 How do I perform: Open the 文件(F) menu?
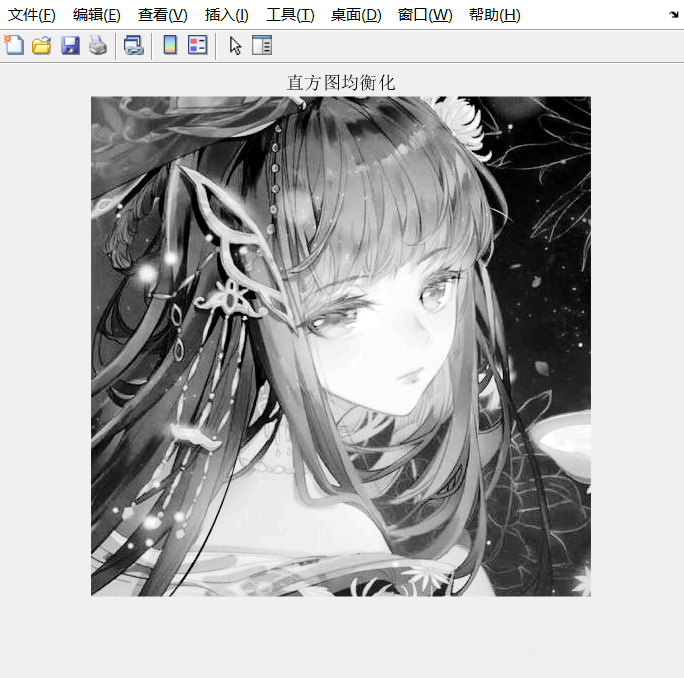32,15
